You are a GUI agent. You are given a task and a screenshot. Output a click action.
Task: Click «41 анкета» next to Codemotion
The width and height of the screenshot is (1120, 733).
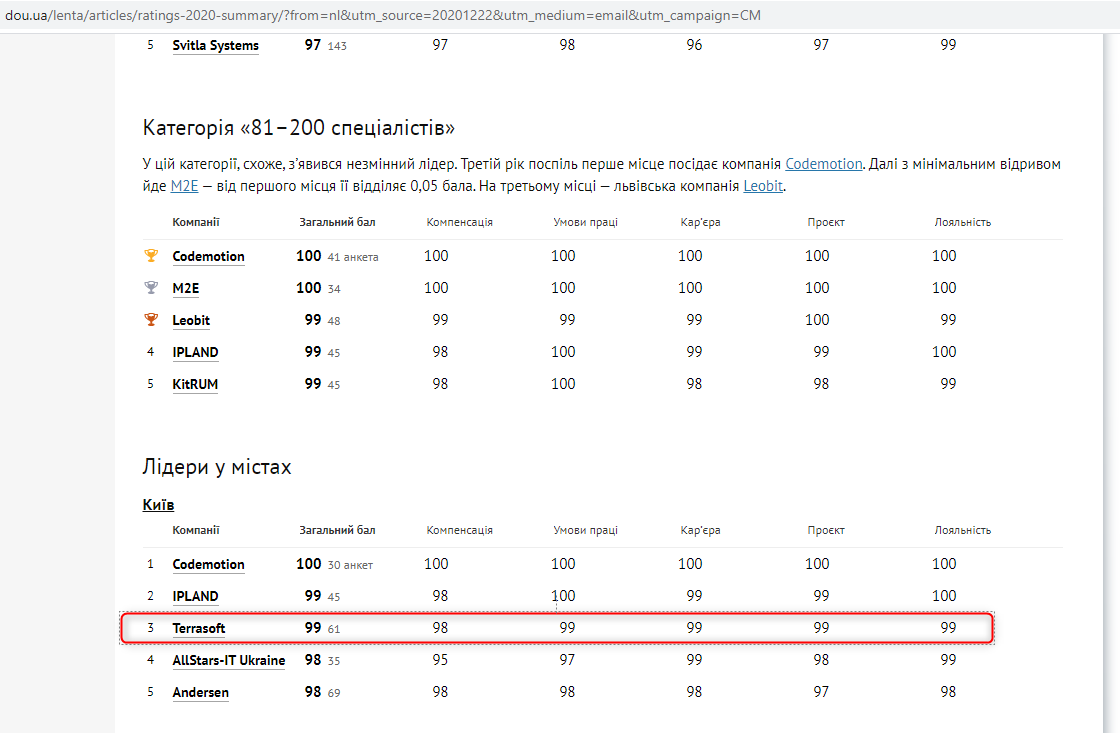coord(353,257)
